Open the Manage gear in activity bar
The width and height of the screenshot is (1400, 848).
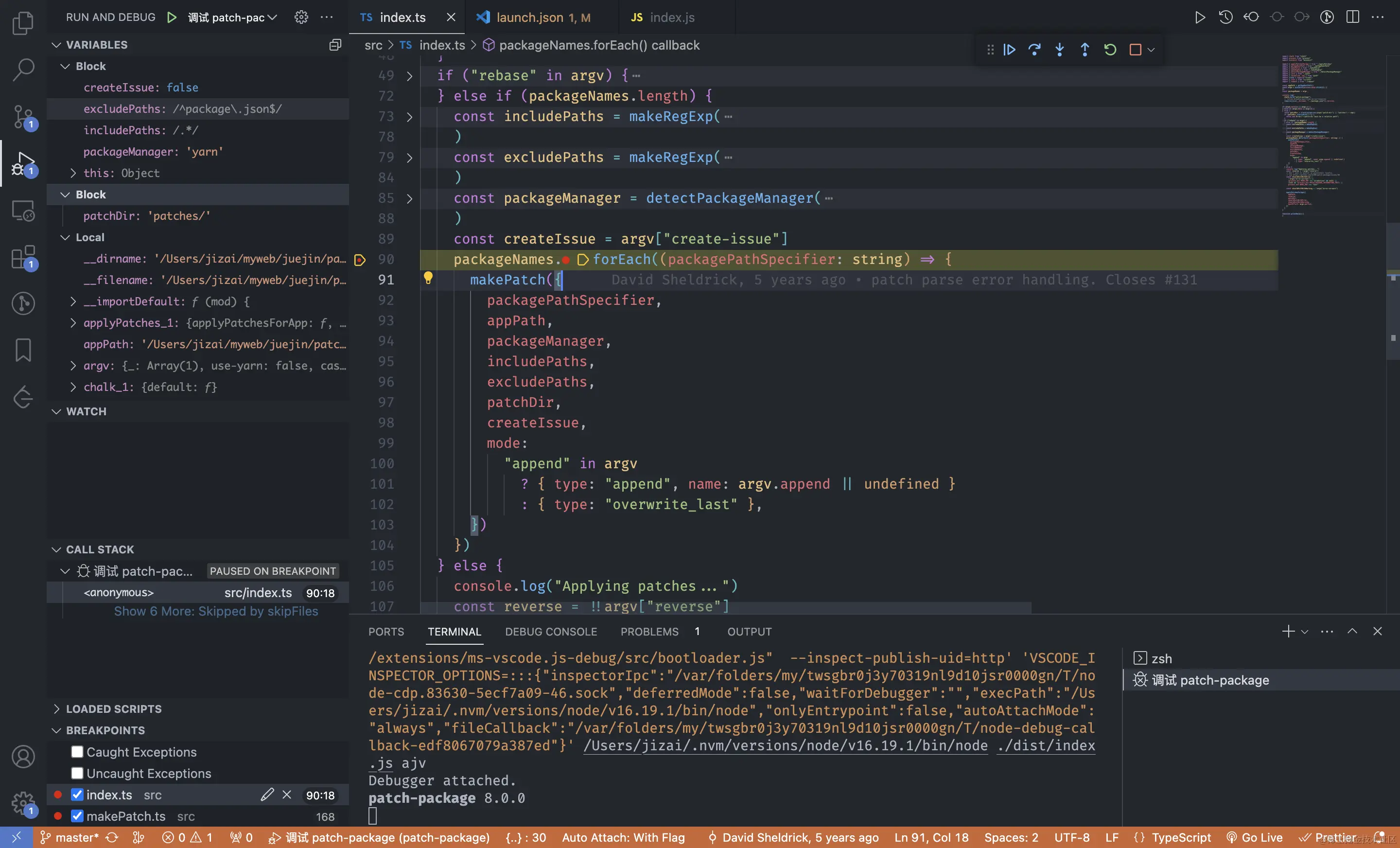point(23,802)
